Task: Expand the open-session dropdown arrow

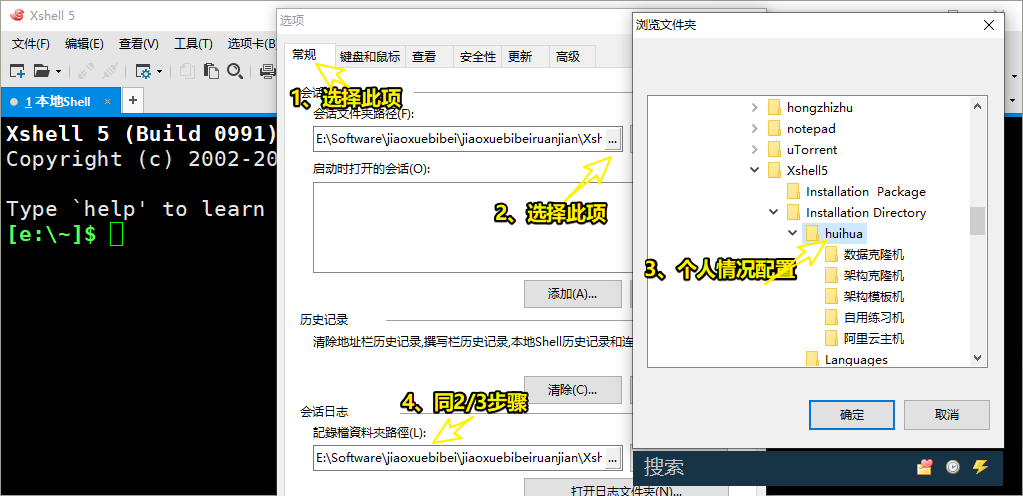Action: [59, 71]
